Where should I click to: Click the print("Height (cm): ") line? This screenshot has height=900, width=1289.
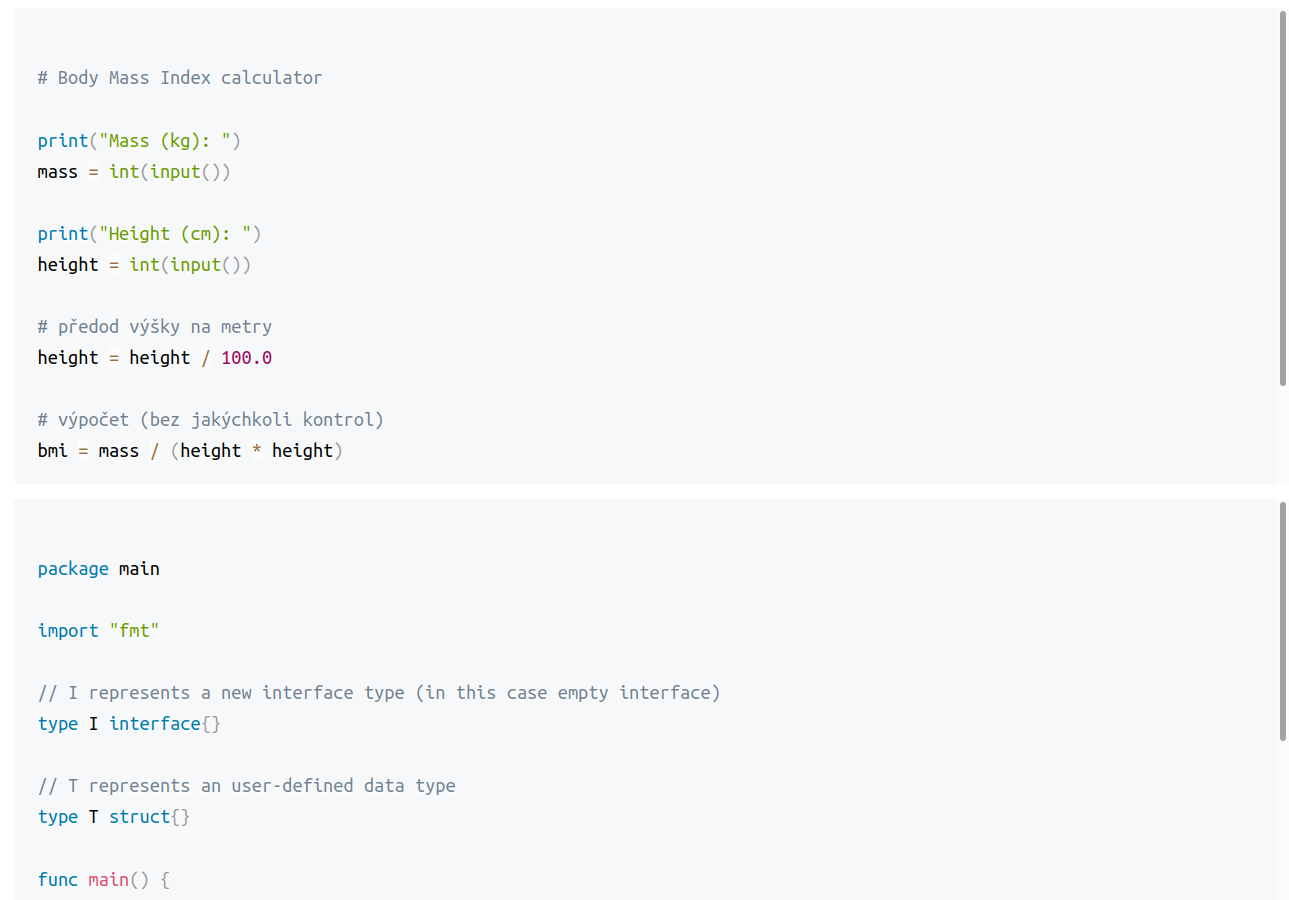click(149, 234)
